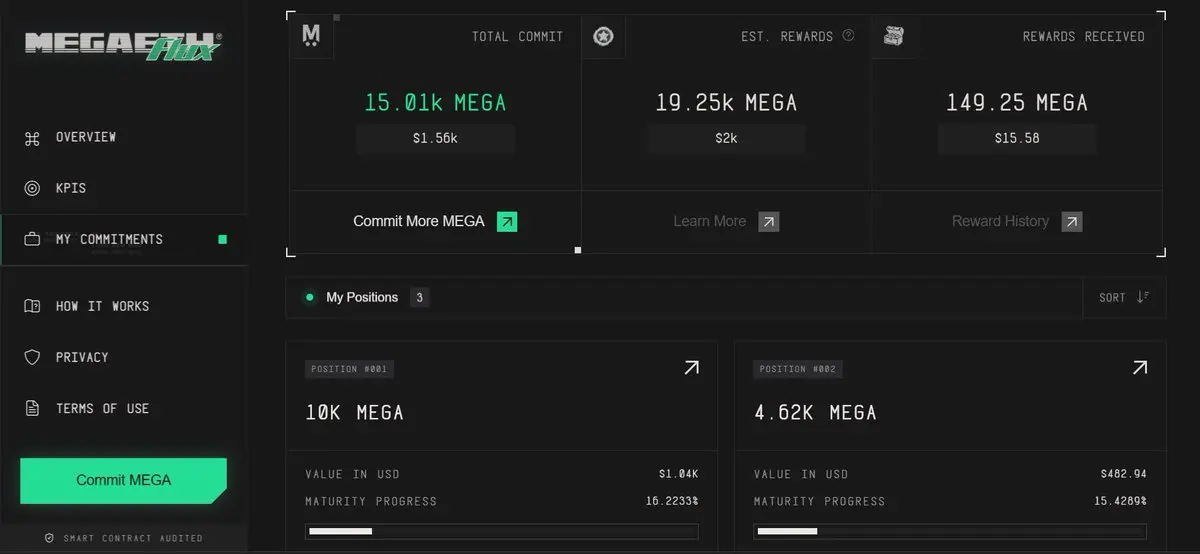Click the Est. Rewards star icon
Image resolution: width=1200 pixels, height=554 pixels.
(x=603, y=37)
